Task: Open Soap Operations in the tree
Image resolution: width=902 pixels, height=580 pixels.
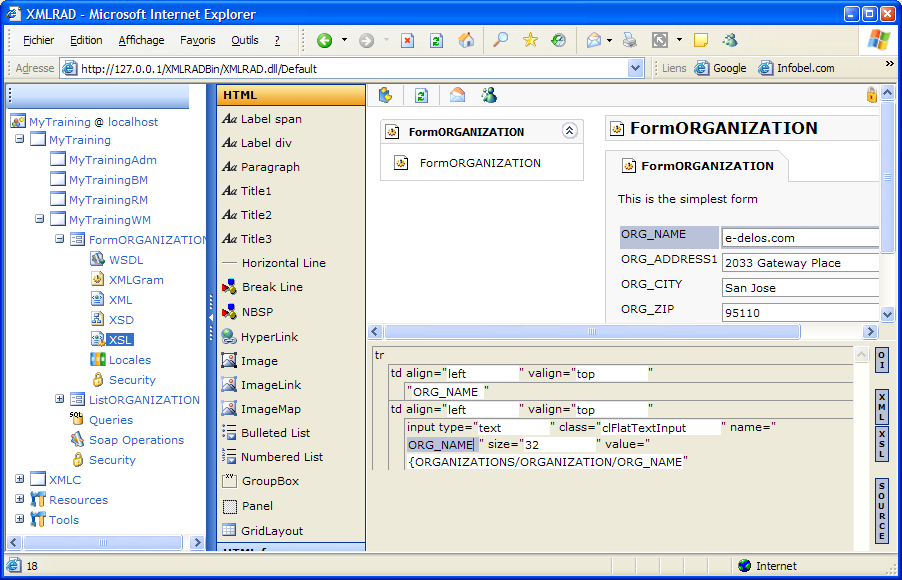Action: [136, 440]
